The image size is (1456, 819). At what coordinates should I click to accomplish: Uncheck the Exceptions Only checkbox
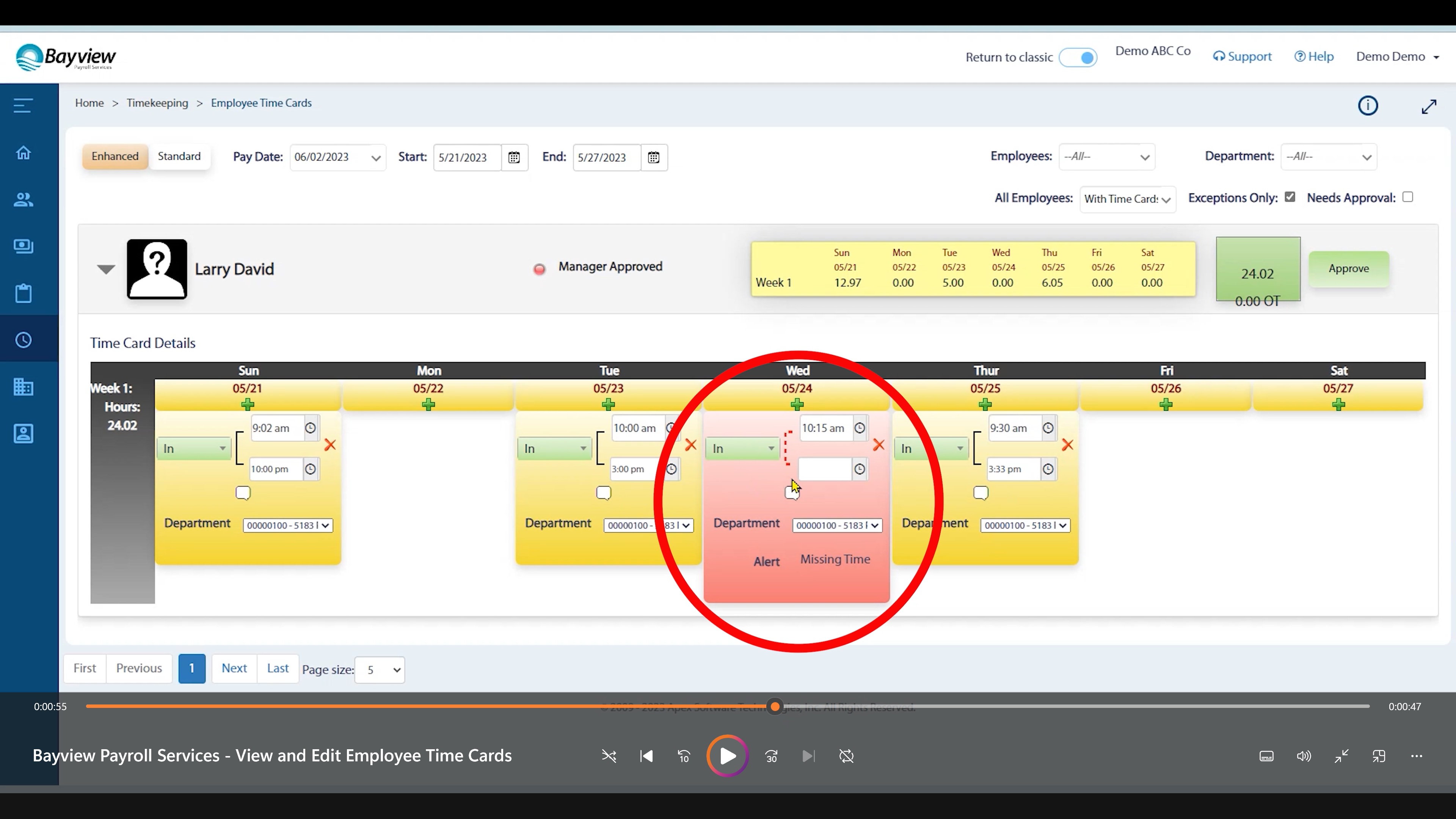click(x=1290, y=197)
